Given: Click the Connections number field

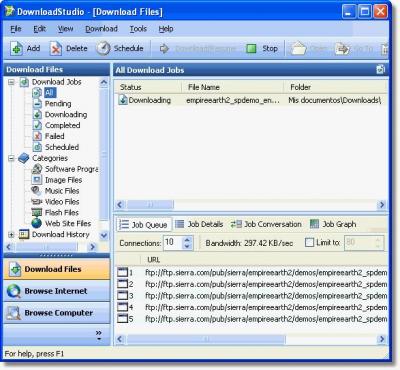Looking at the screenshot, I should 173,242.
